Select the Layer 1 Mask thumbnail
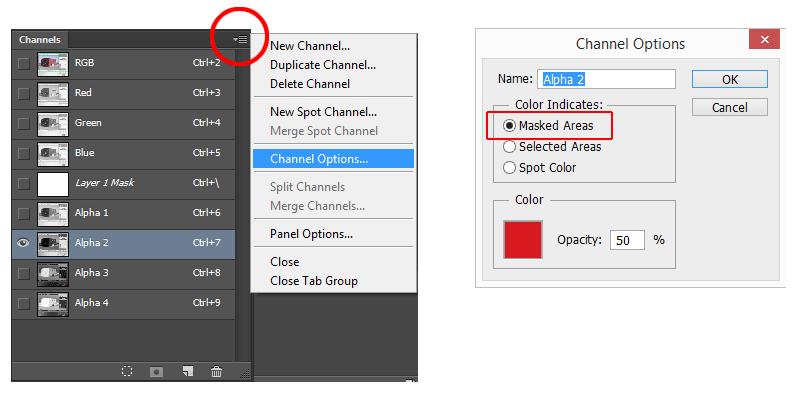The width and height of the screenshot is (794, 396). (53, 184)
